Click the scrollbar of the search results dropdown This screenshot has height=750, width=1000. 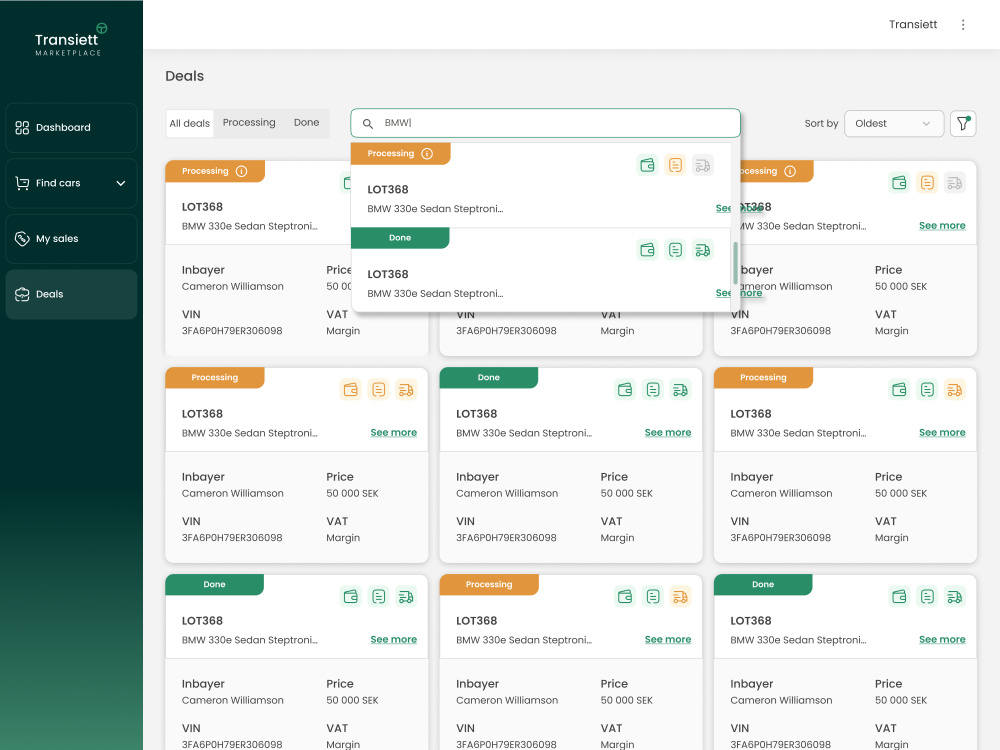coord(735,263)
